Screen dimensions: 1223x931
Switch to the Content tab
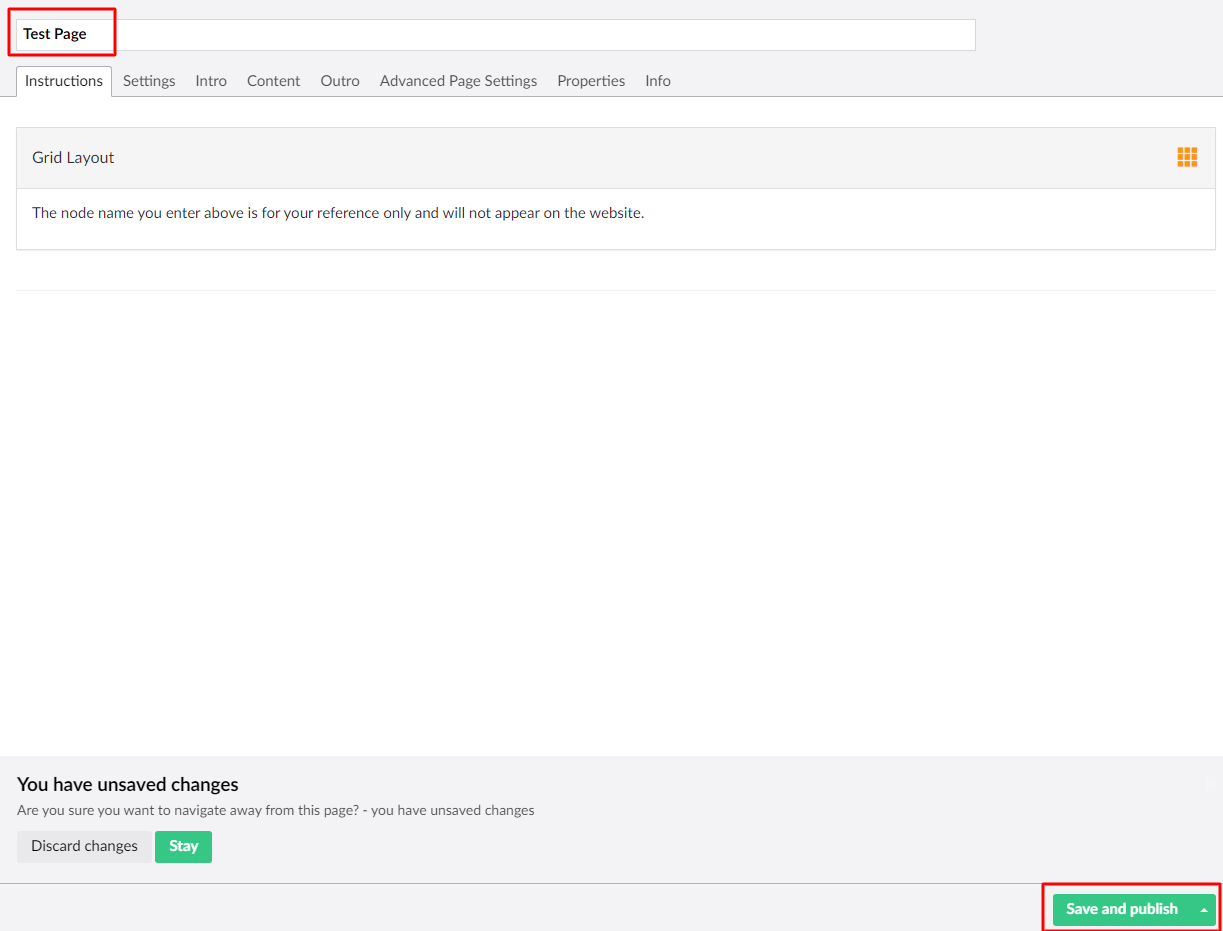coord(273,81)
